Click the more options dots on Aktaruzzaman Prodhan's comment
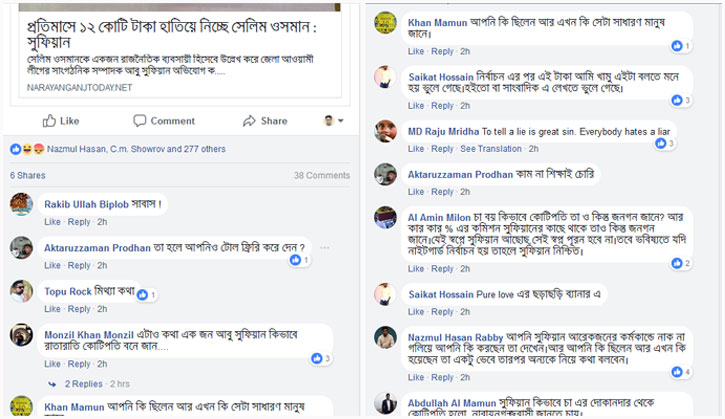Image resolution: width=725 pixels, height=419 pixels. [325, 248]
